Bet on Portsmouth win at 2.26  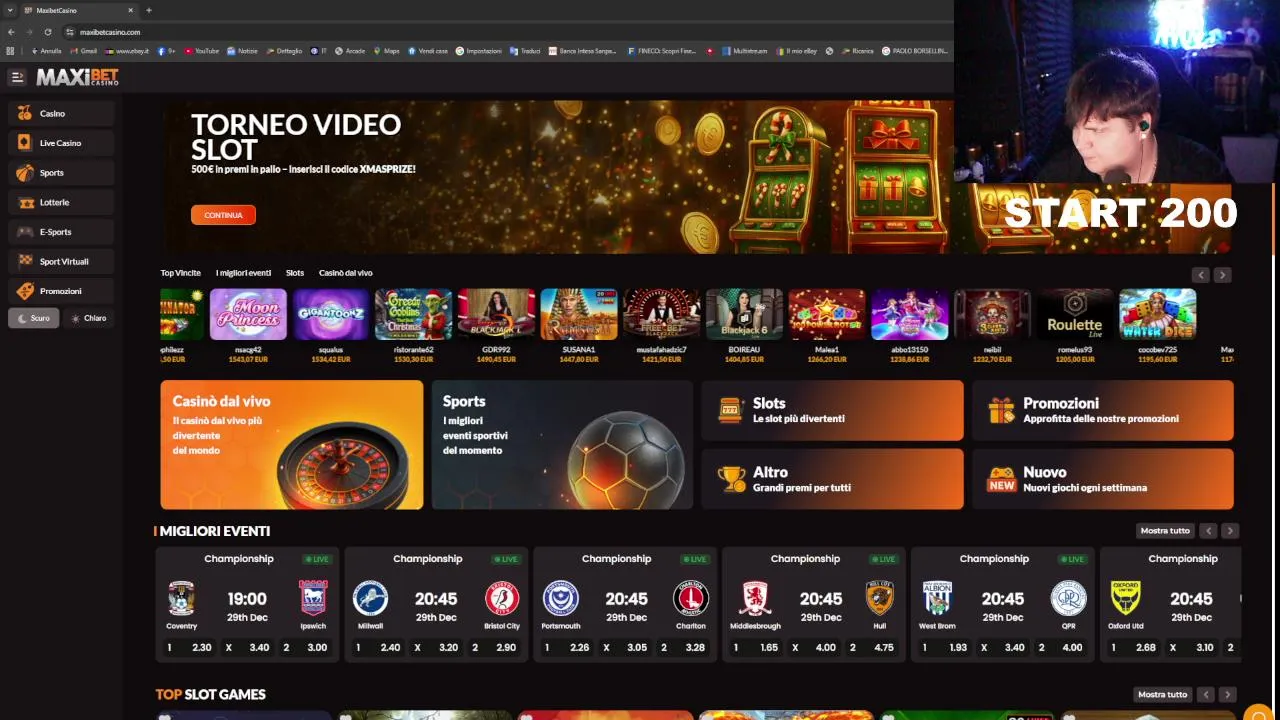pyautogui.click(x=567, y=648)
